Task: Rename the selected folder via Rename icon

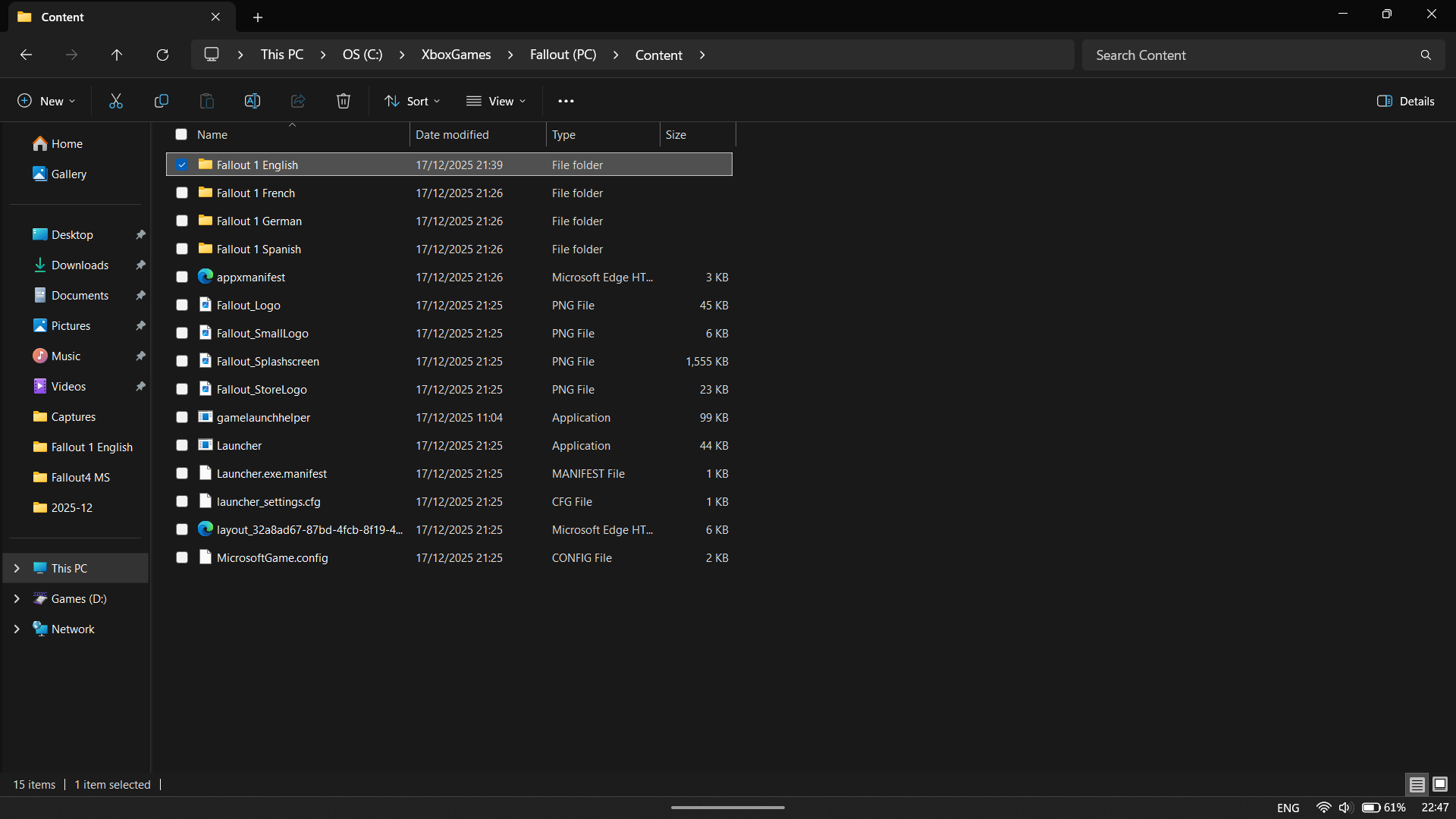Action: tap(252, 100)
